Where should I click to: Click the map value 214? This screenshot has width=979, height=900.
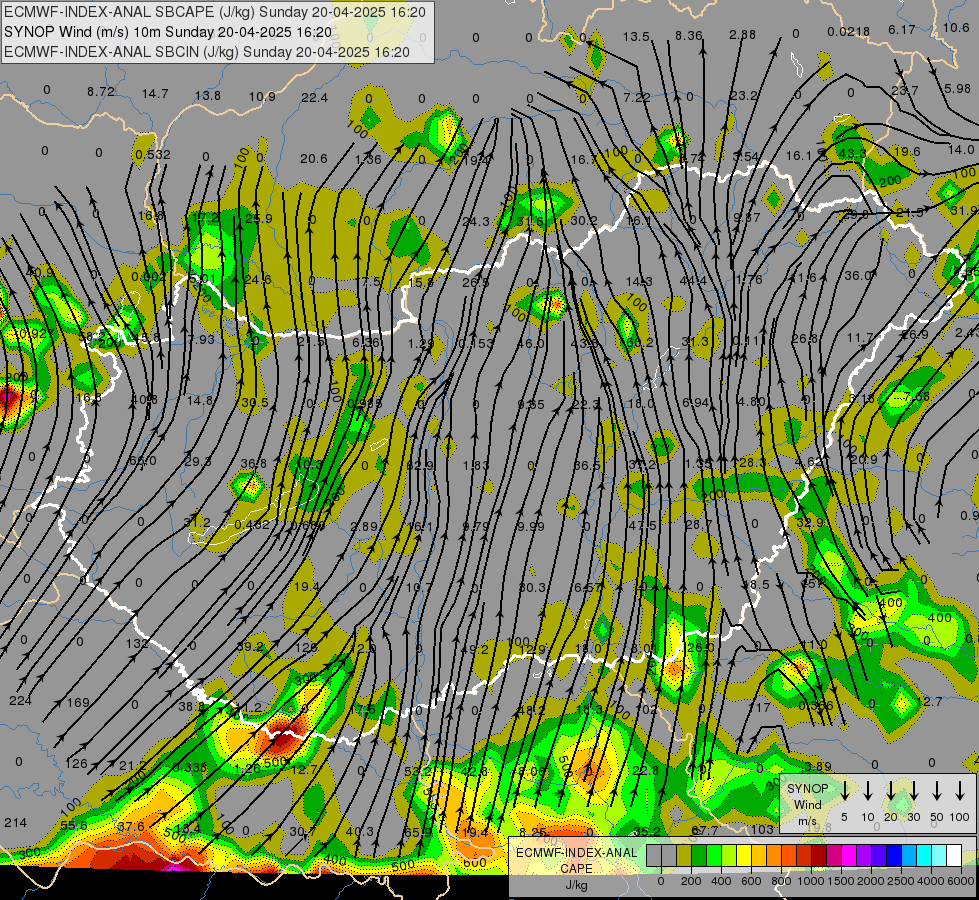tap(16, 823)
